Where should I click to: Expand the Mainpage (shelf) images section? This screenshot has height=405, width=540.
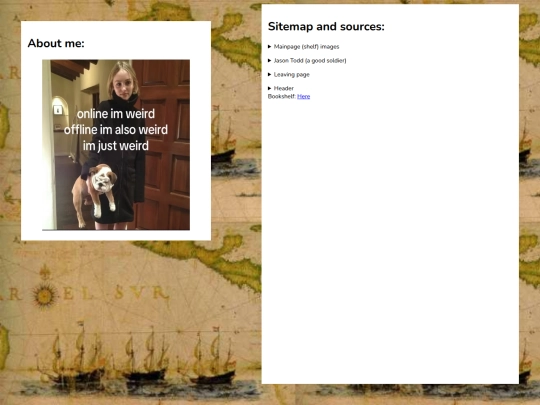coord(303,46)
